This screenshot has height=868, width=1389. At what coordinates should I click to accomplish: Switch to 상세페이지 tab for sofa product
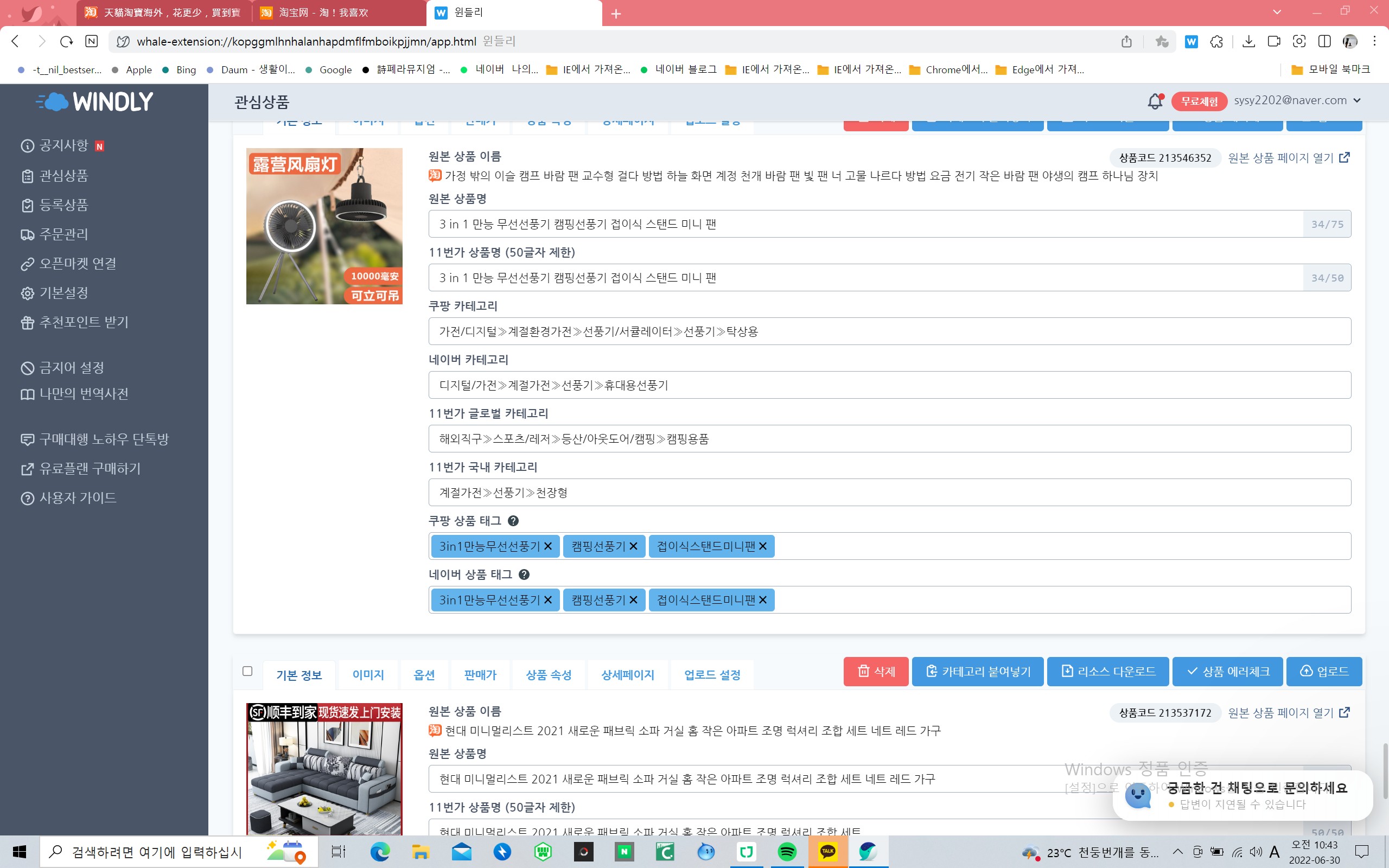627,675
